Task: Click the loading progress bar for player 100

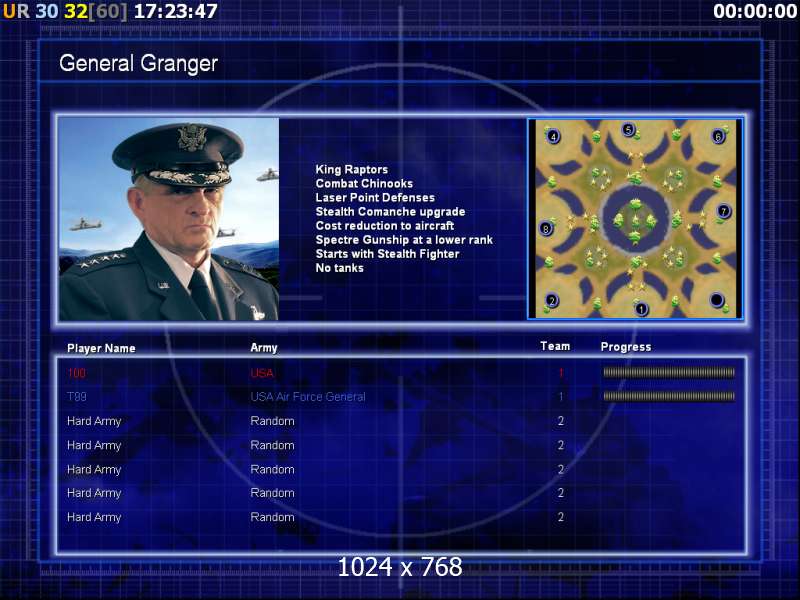Action: (669, 372)
